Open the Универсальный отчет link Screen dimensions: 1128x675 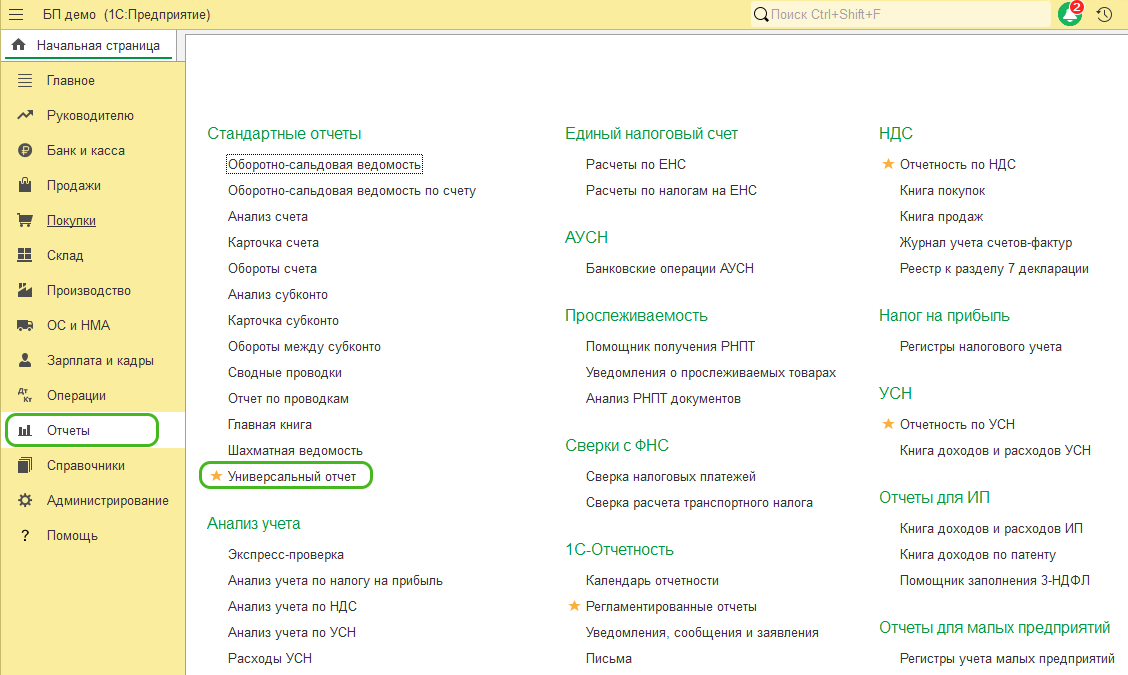pos(292,476)
